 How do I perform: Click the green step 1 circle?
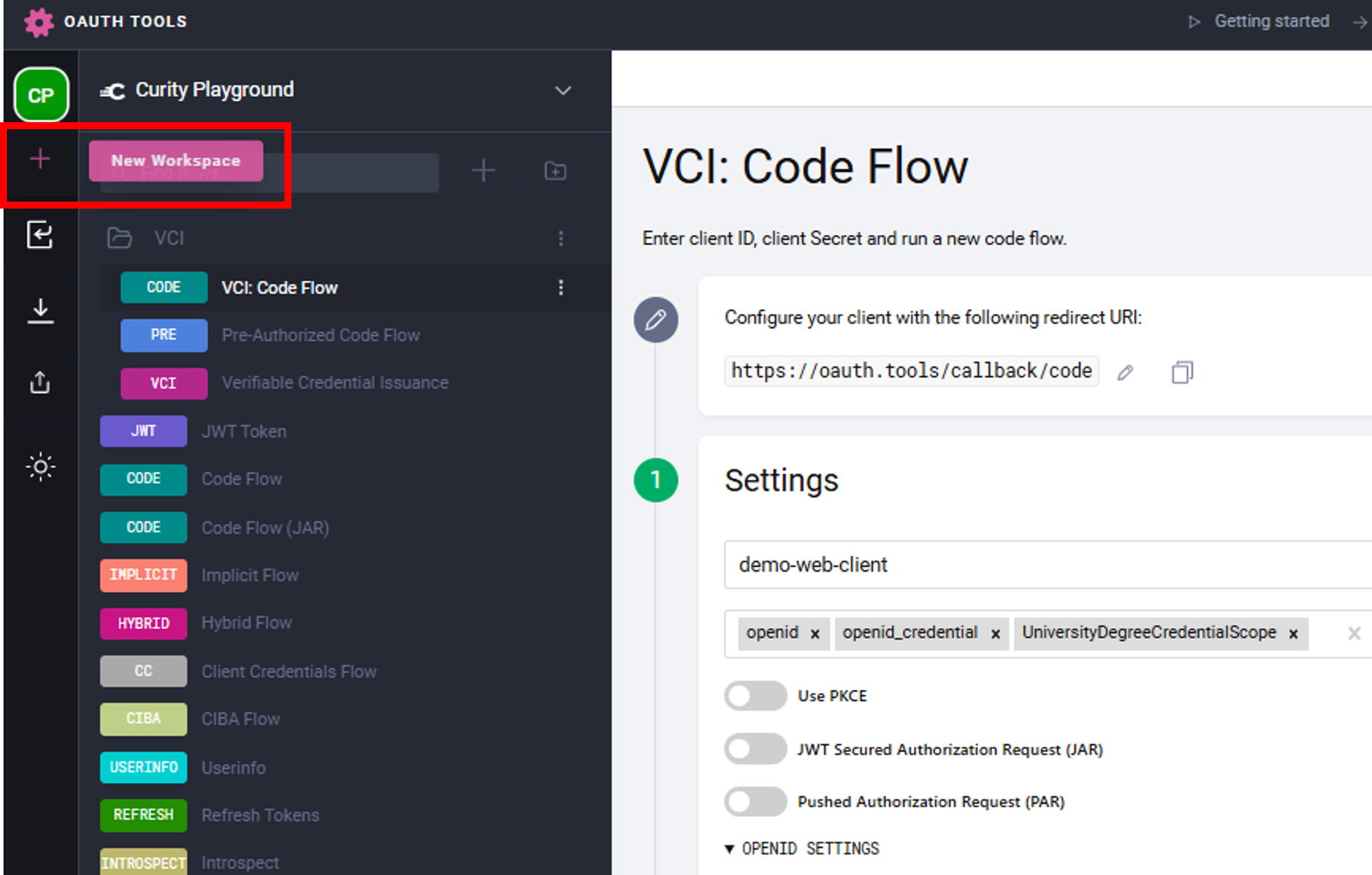[x=656, y=480]
